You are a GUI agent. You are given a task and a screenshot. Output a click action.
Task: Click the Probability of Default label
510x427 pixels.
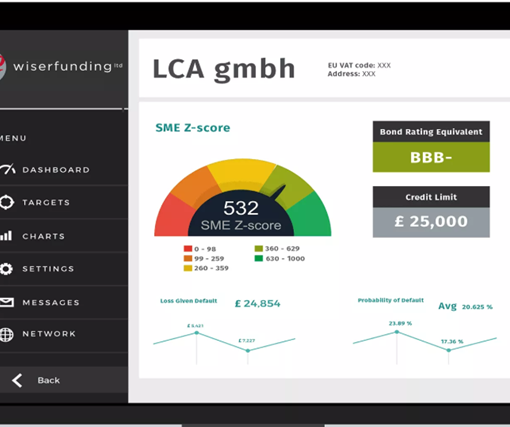coord(391,300)
